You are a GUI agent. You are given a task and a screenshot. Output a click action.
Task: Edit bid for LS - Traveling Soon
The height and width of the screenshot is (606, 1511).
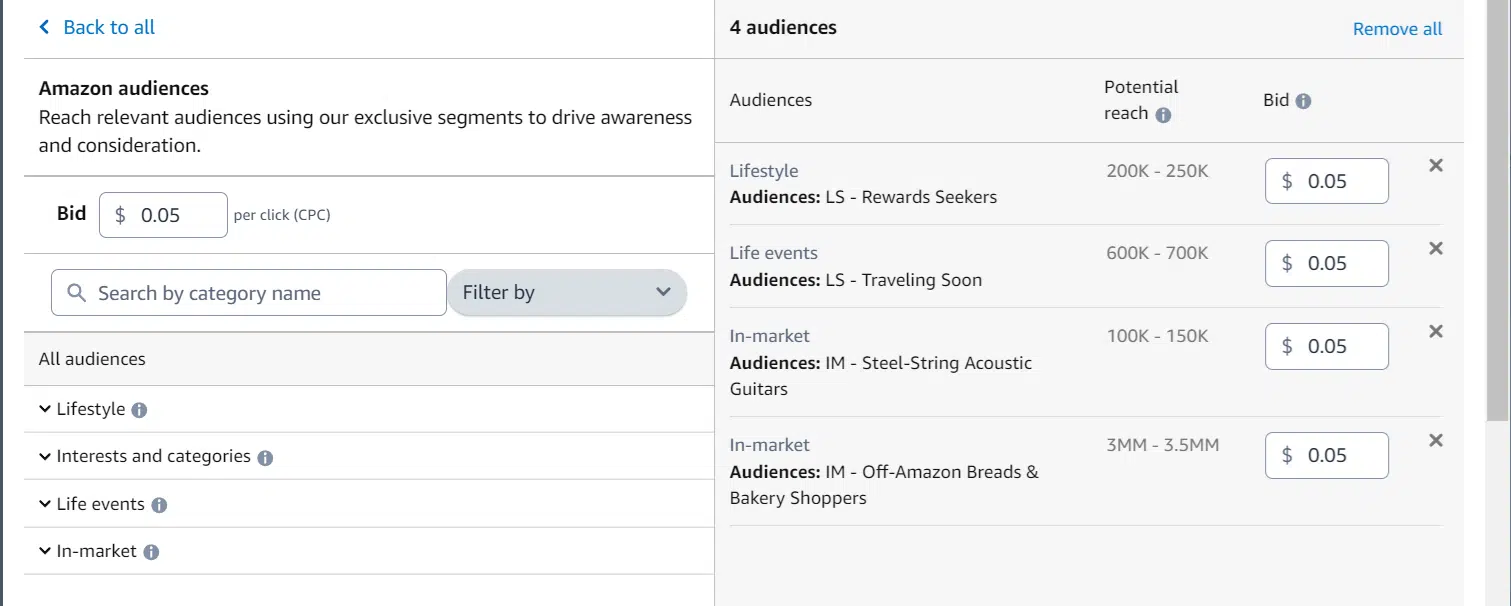1327,263
